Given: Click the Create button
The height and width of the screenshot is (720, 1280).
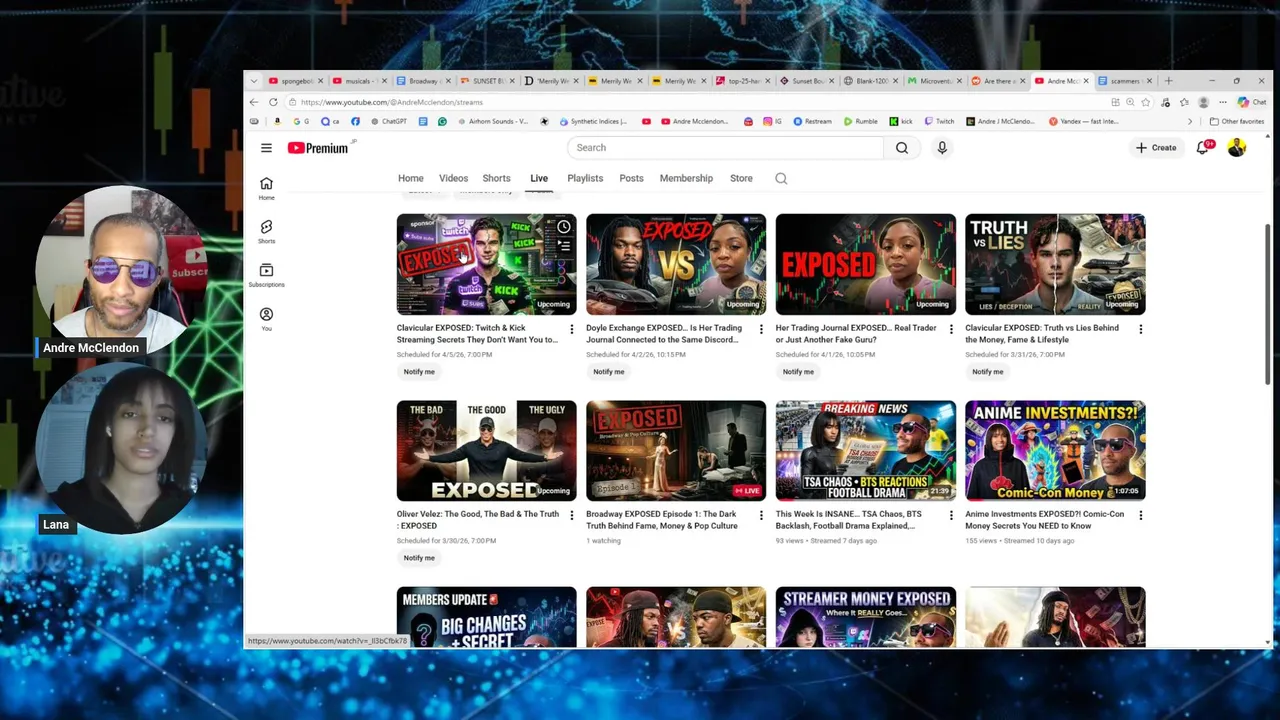Looking at the screenshot, I should [1156, 148].
